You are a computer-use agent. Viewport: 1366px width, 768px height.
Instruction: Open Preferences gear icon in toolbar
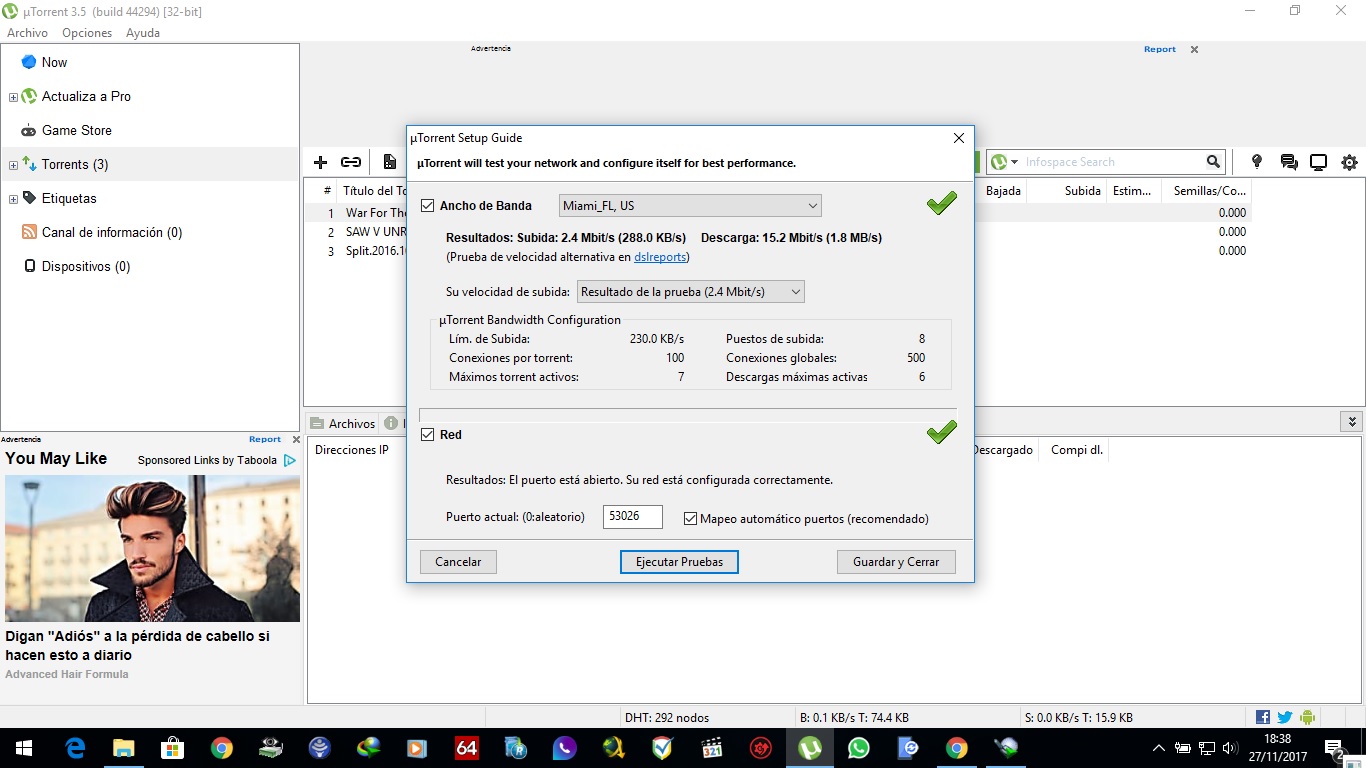tap(1349, 162)
